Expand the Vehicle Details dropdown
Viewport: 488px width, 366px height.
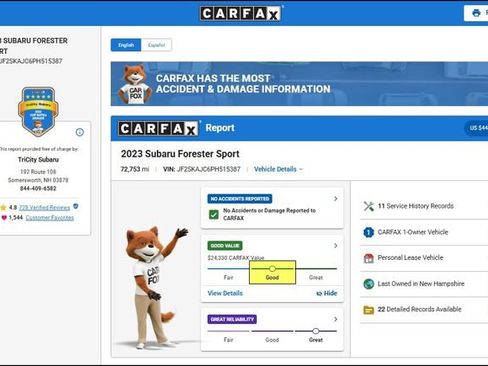[278, 169]
